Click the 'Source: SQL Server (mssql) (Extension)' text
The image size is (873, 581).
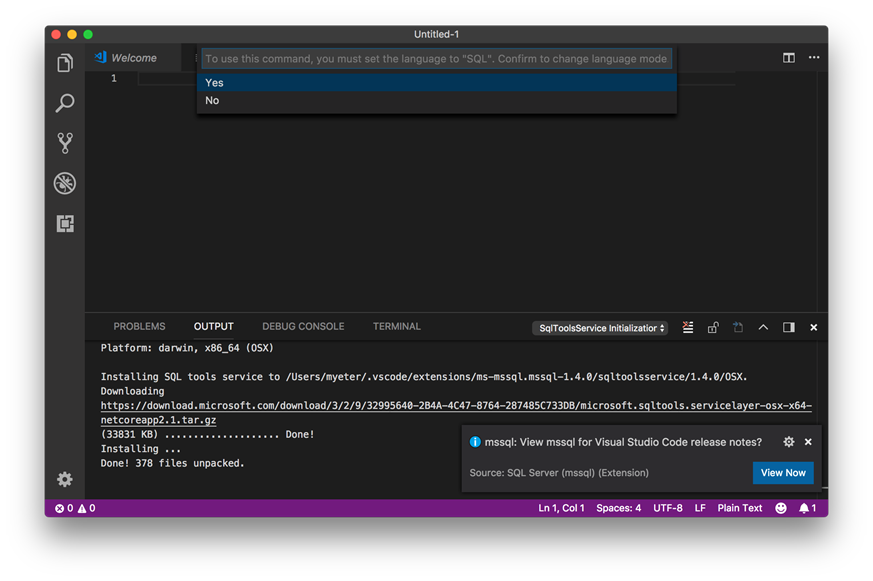point(559,472)
